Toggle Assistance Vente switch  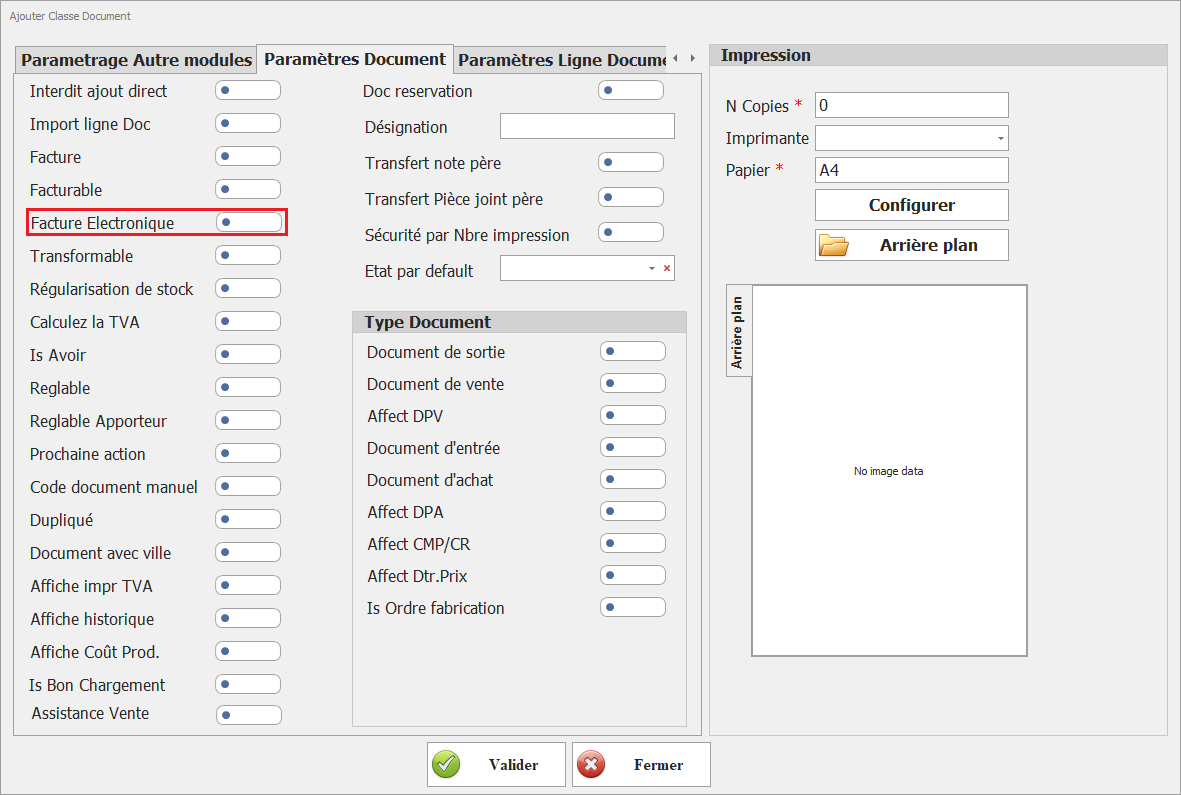pyautogui.click(x=249, y=715)
